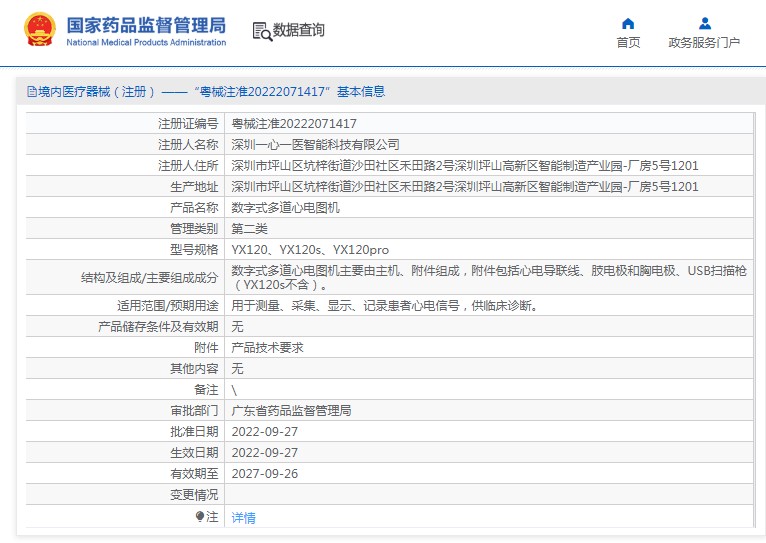Select the 备注 backslash value
766x543 pixels.
click(x=234, y=390)
